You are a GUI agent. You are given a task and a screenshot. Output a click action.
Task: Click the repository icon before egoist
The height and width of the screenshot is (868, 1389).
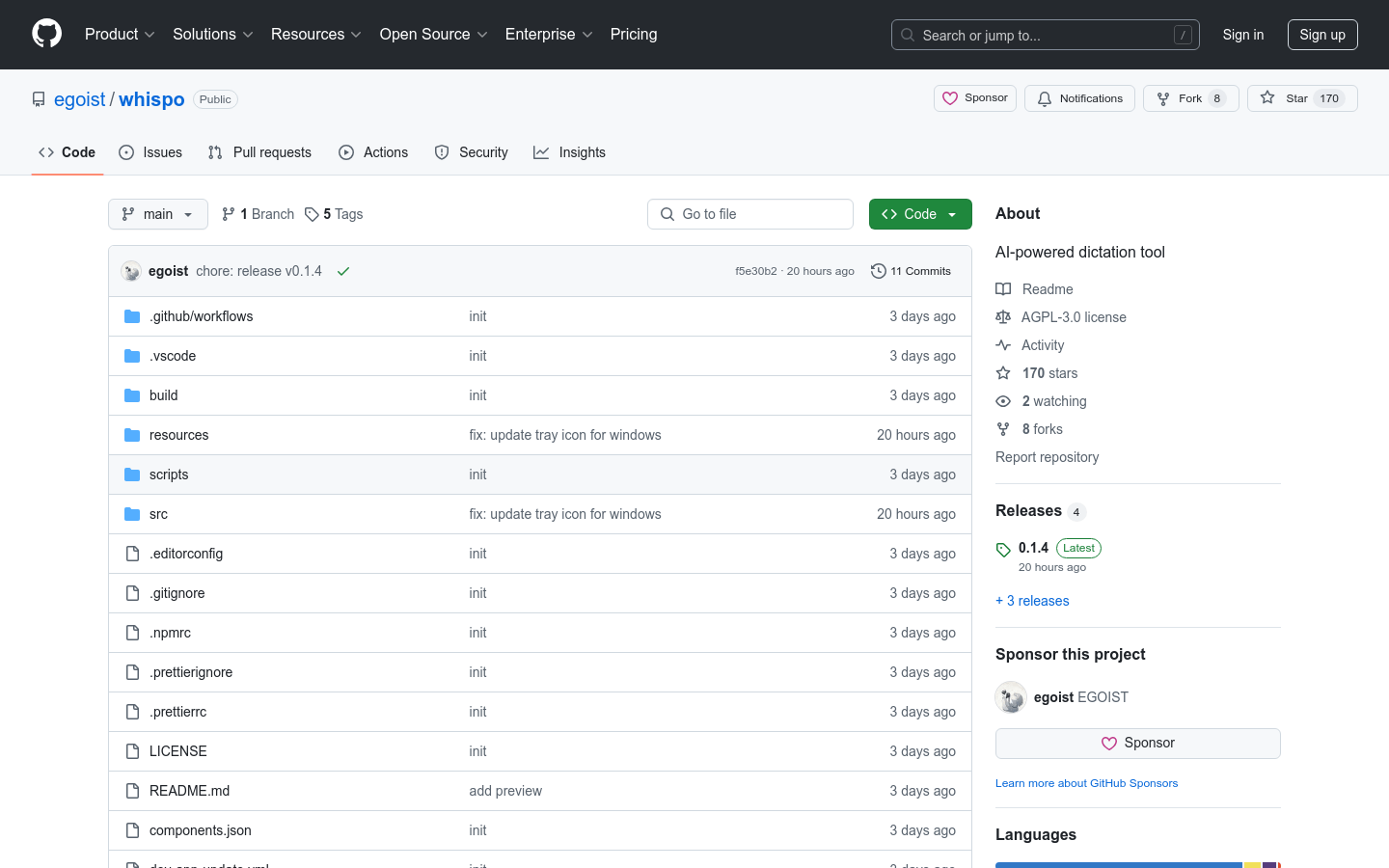39,99
